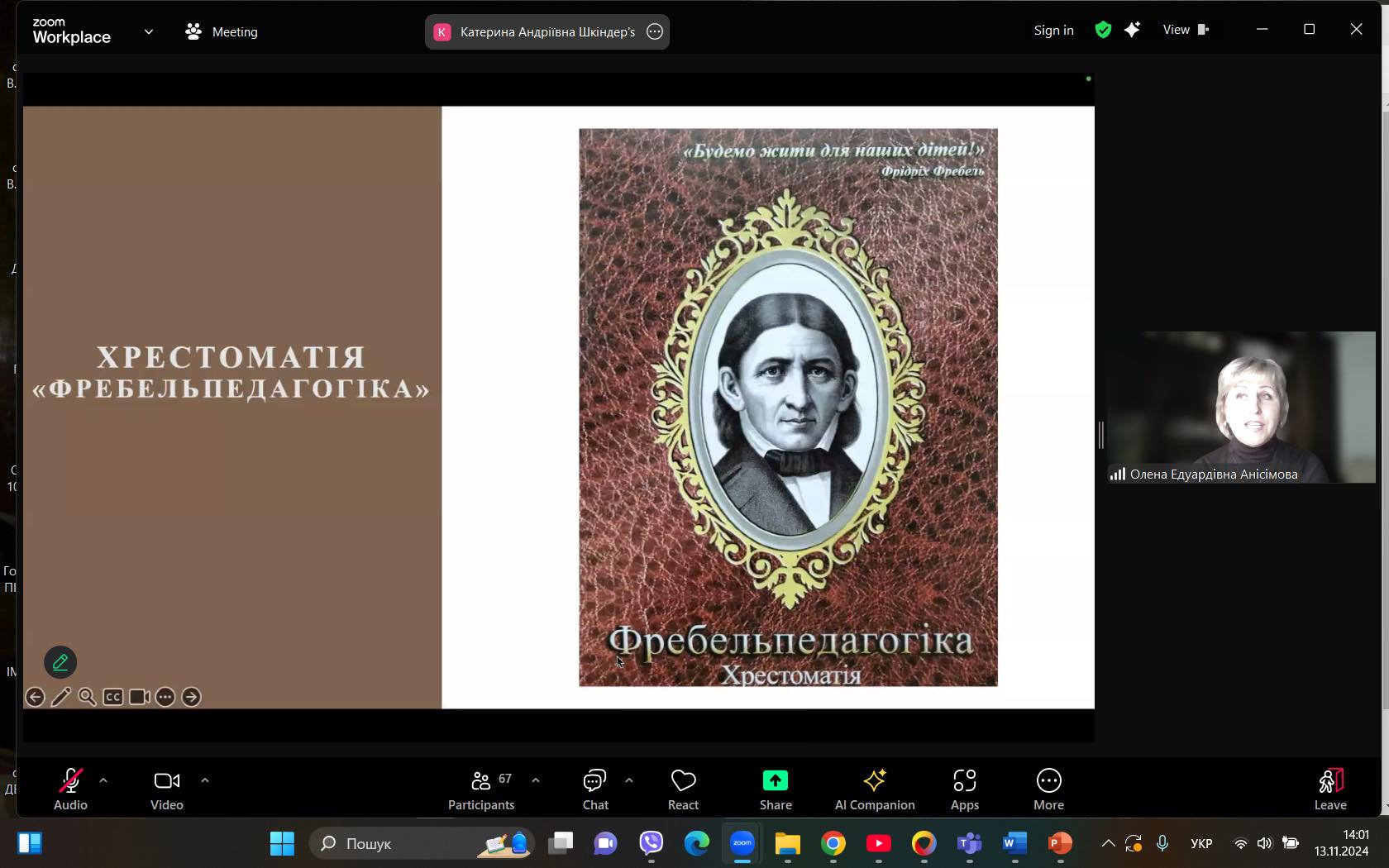Viewport: 1389px width, 868px height.
Task: Click the Meeting tab
Action: click(x=222, y=31)
